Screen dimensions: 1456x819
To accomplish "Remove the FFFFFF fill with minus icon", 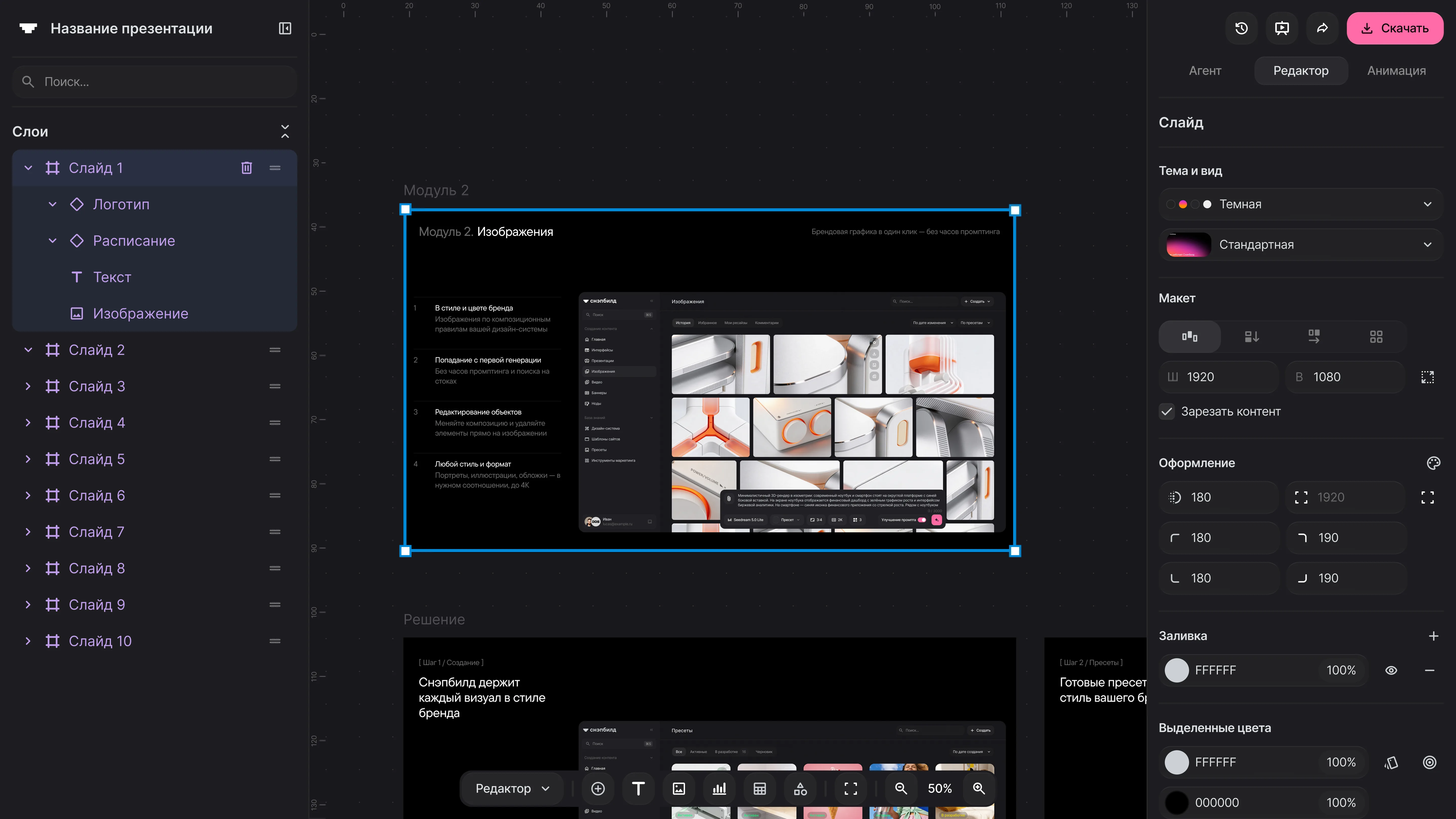I will point(1429,670).
